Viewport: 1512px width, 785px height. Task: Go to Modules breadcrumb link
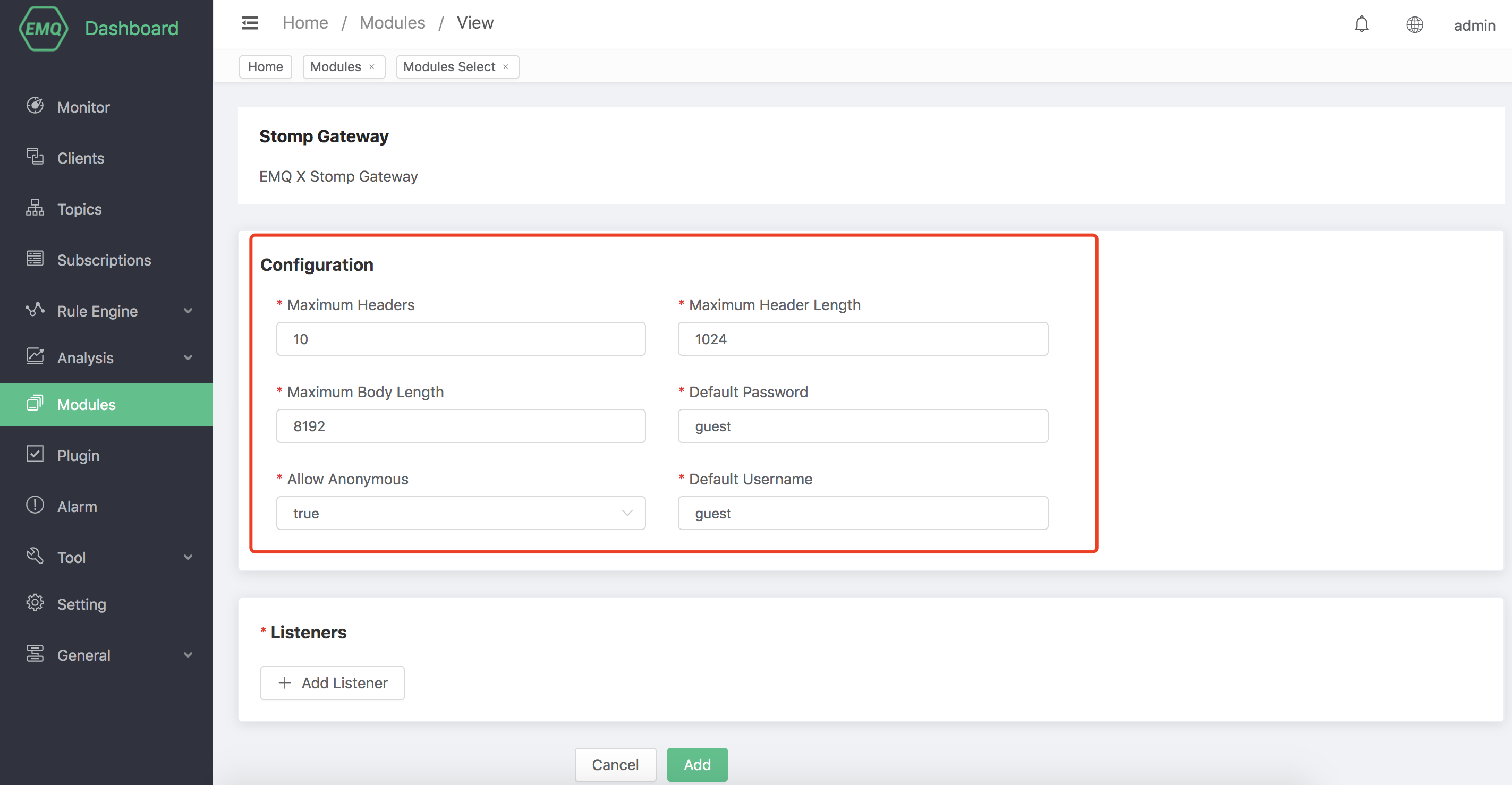pyautogui.click(x=392, y=23)
